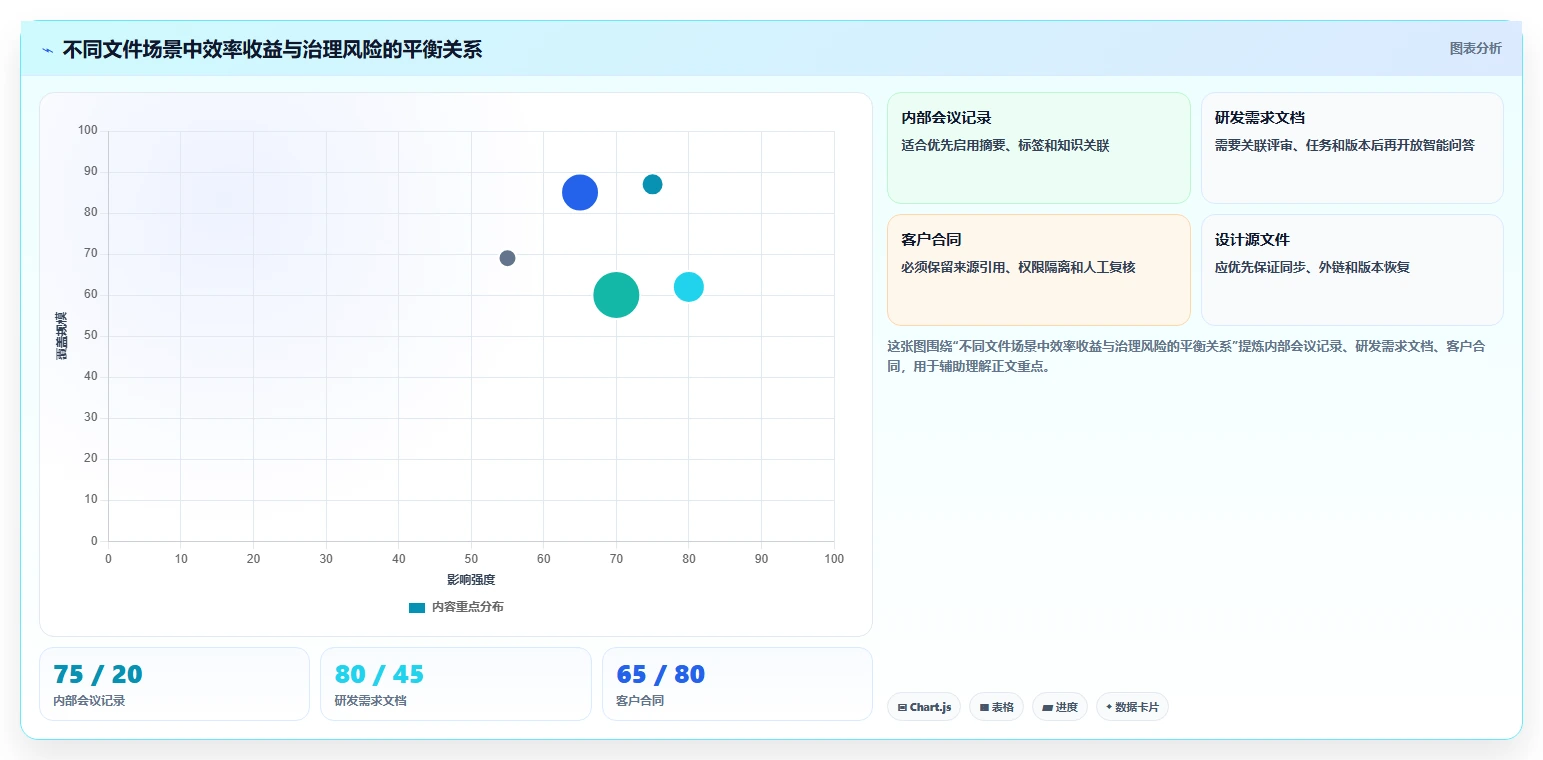The width and height of the screenshot is (1543, 760).
Task: Click the 数据卡片 tag
Action: point(1132,707)
